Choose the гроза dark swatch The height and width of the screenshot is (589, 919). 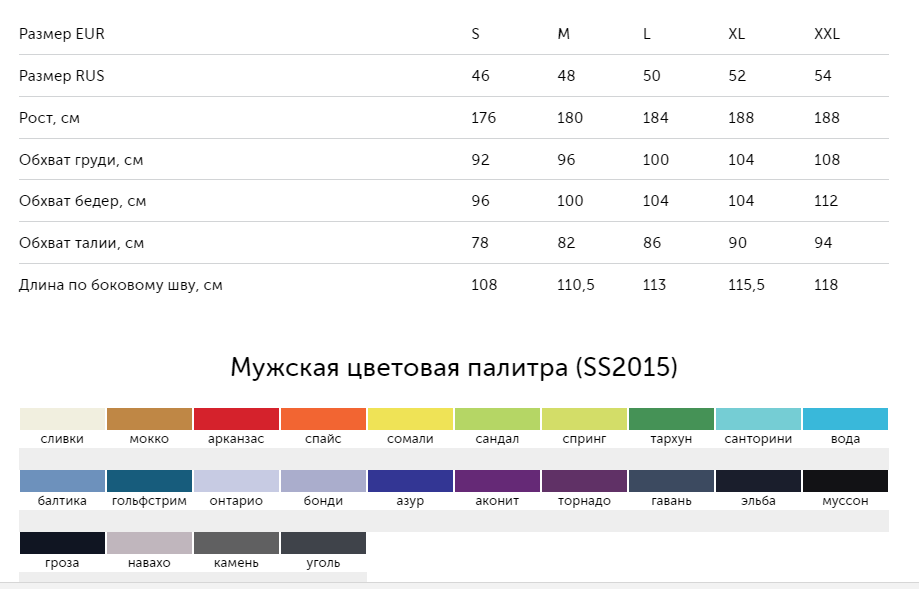62,543
